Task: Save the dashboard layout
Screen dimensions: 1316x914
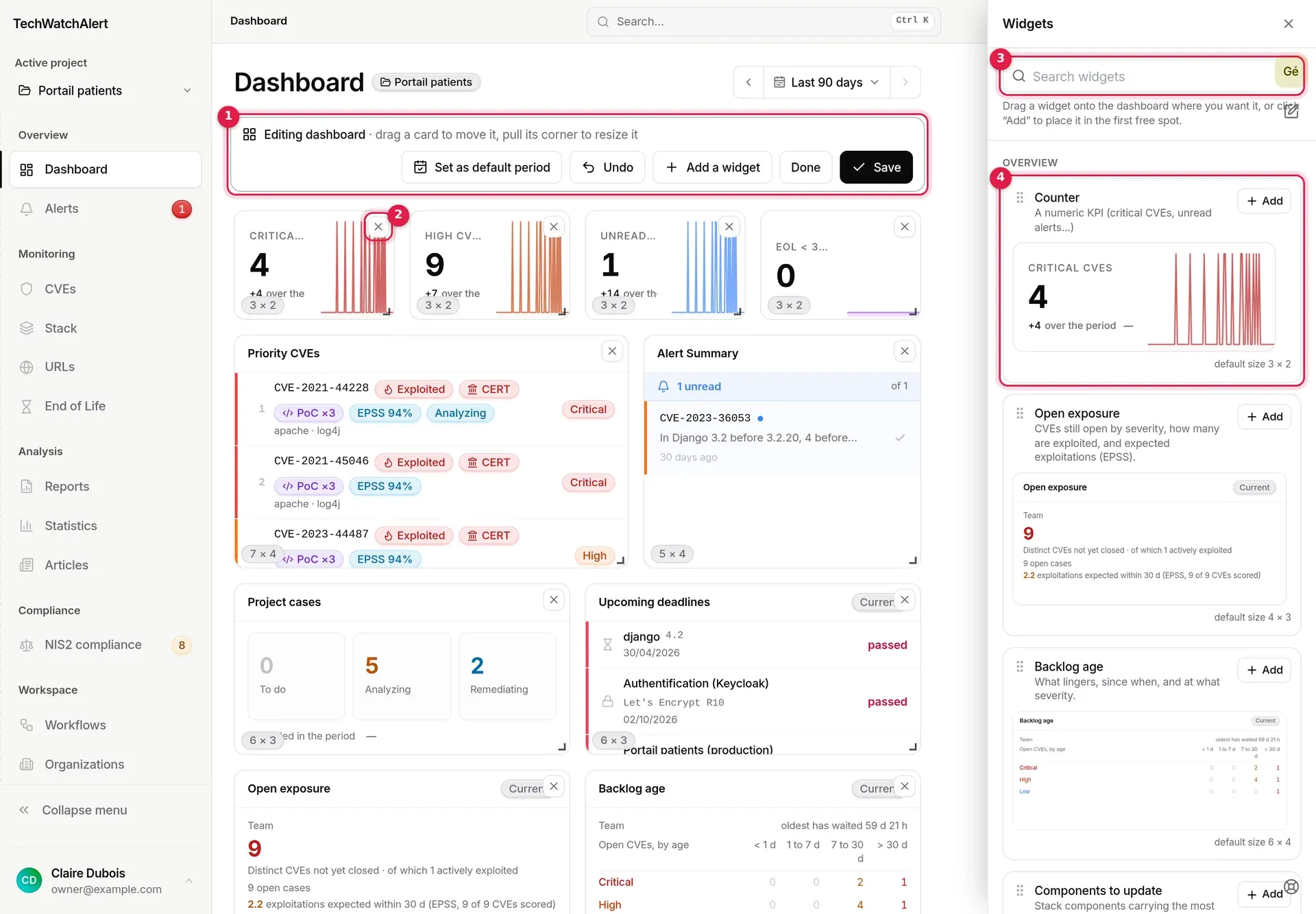Action: click(x=876, y=167)
